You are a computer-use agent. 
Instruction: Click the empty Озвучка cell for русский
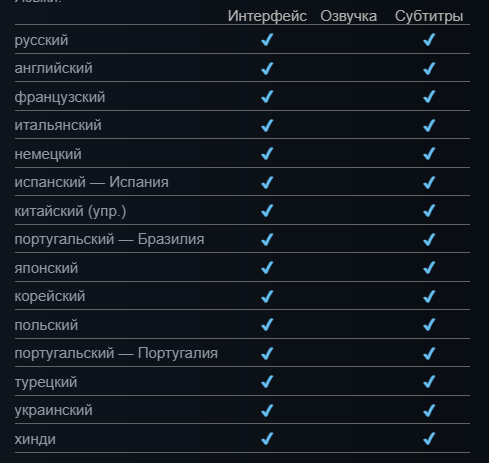point(349,40)
